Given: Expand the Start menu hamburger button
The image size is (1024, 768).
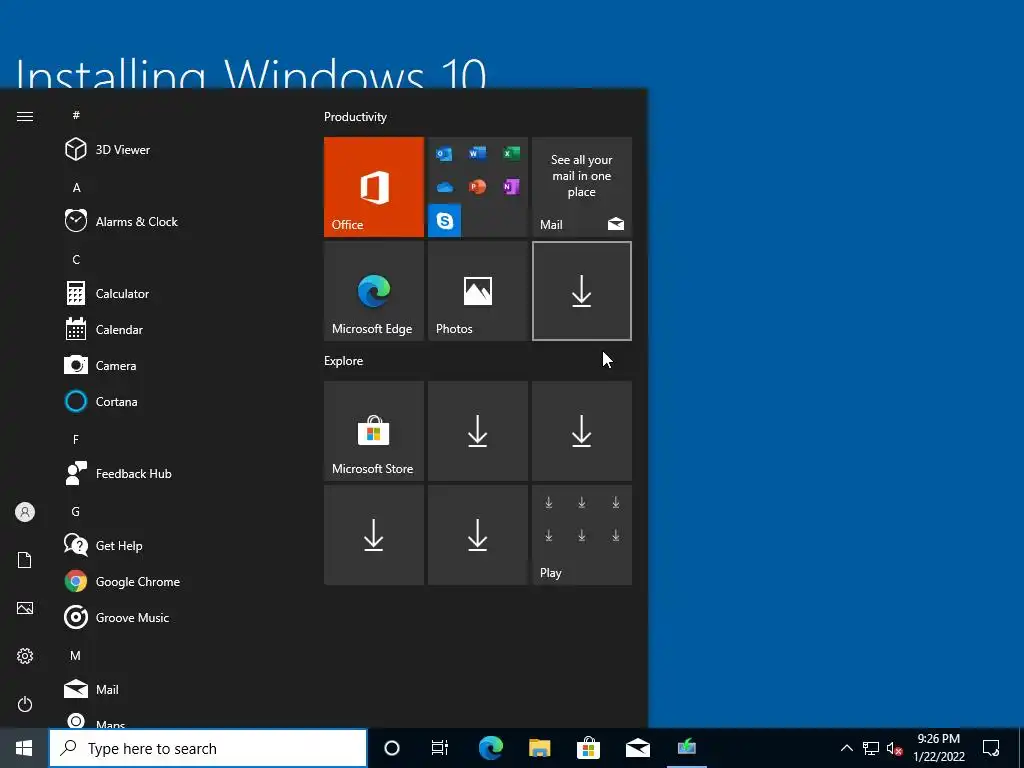Looking at the screenshot, I should pyautogui.click(x=25, y=116).
